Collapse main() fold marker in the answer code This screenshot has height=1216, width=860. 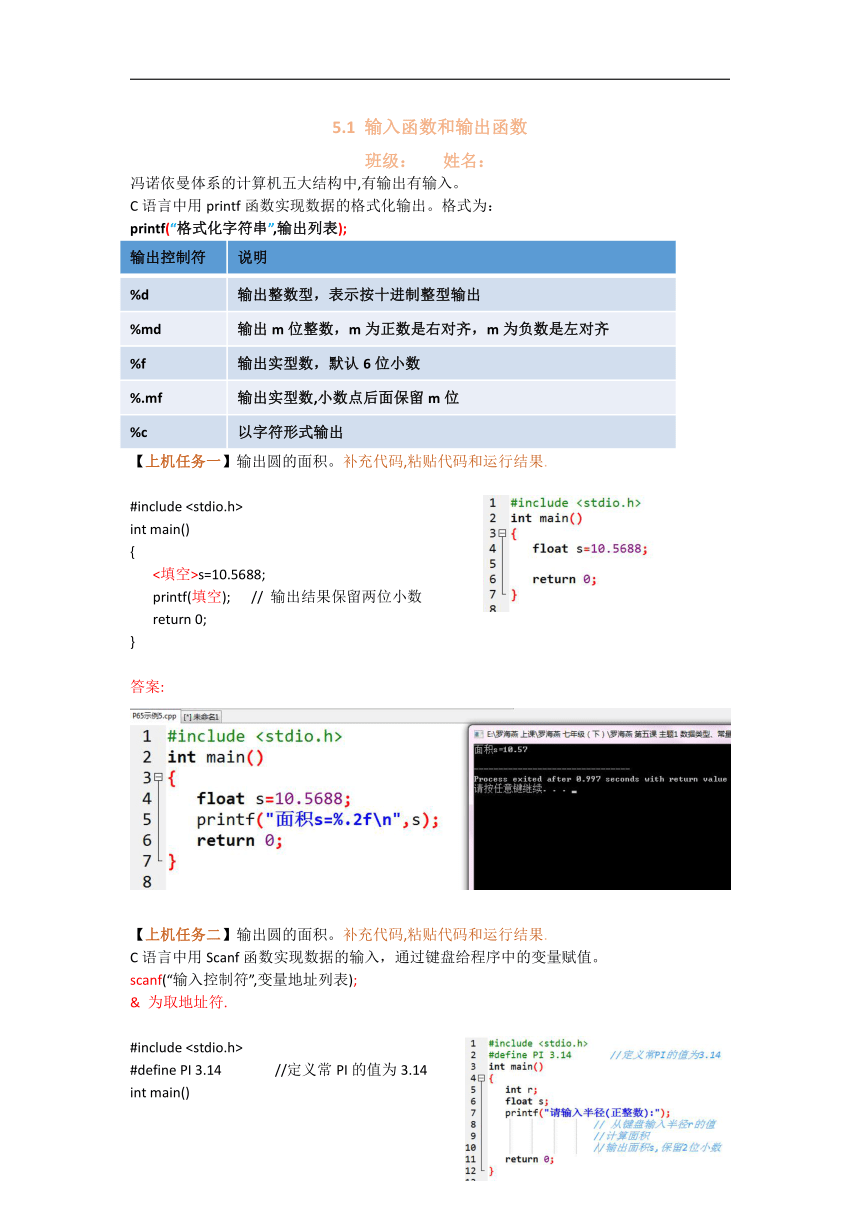[160, 778]
